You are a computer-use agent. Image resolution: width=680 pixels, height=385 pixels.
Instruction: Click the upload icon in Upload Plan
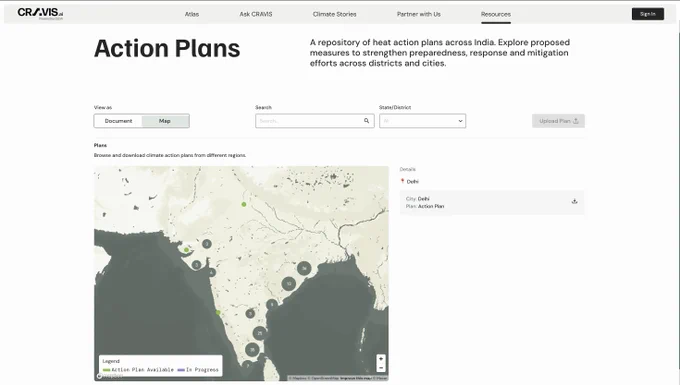pos(576,121)
